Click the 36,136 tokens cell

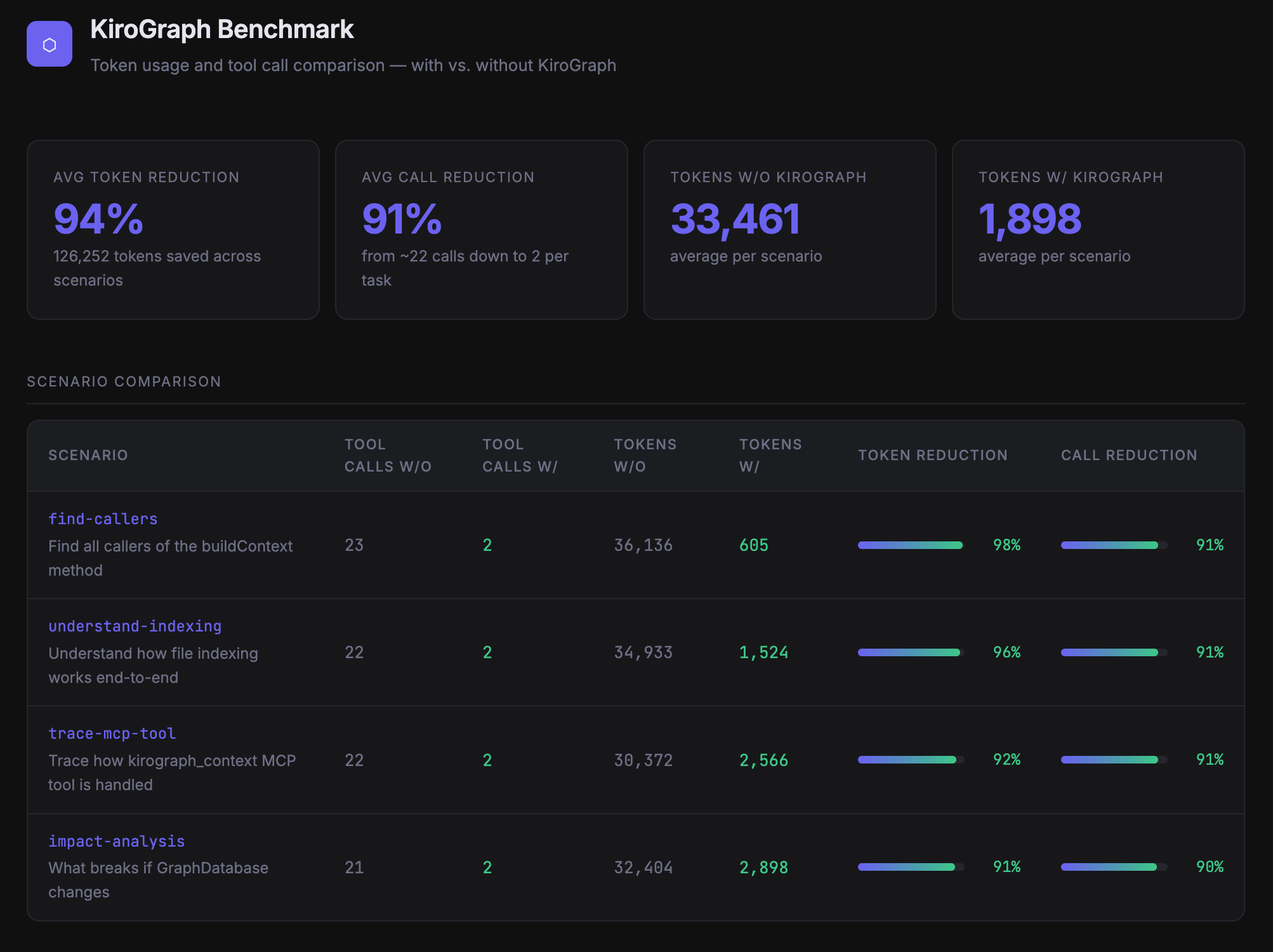tap(643, 545)
